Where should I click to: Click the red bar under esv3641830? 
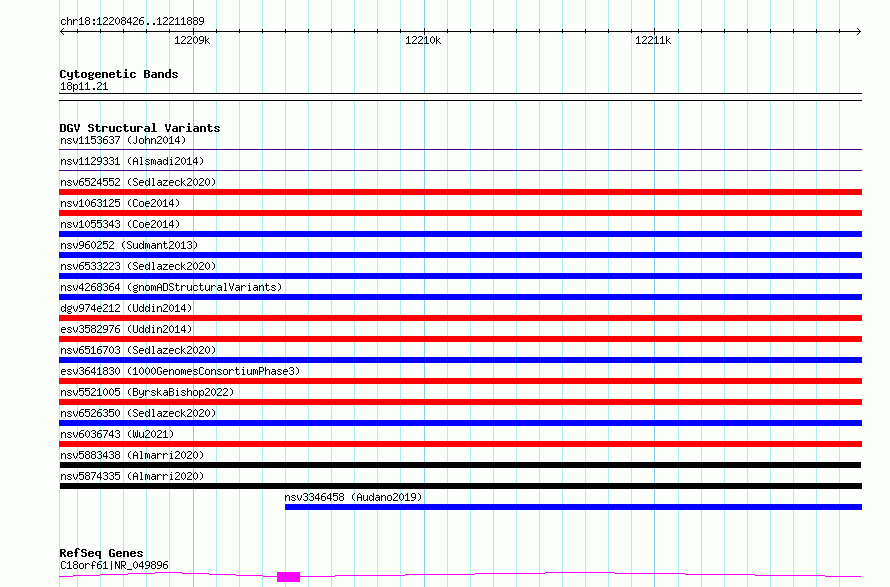pos(460,381)
